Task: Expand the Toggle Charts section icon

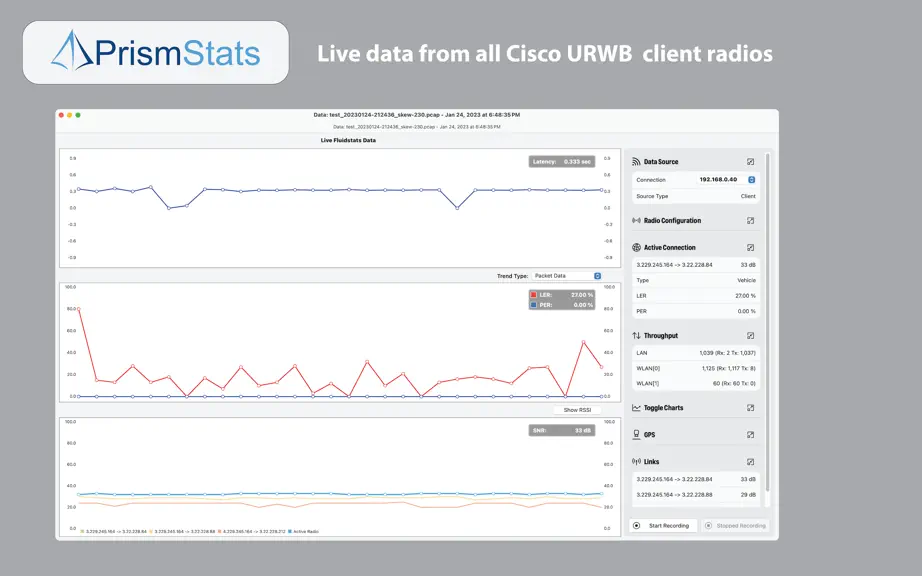Action: (x=750, y=408)
